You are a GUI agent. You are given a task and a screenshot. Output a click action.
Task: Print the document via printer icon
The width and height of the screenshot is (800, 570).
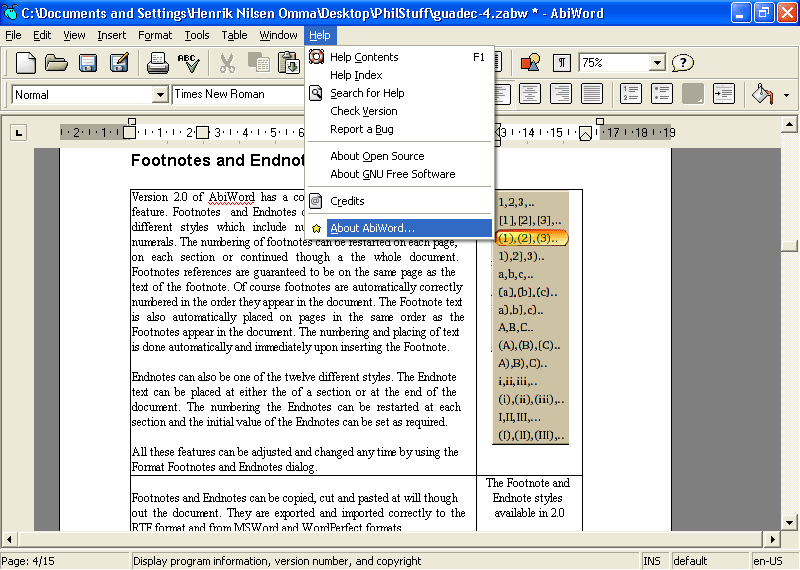coord(157,63)
